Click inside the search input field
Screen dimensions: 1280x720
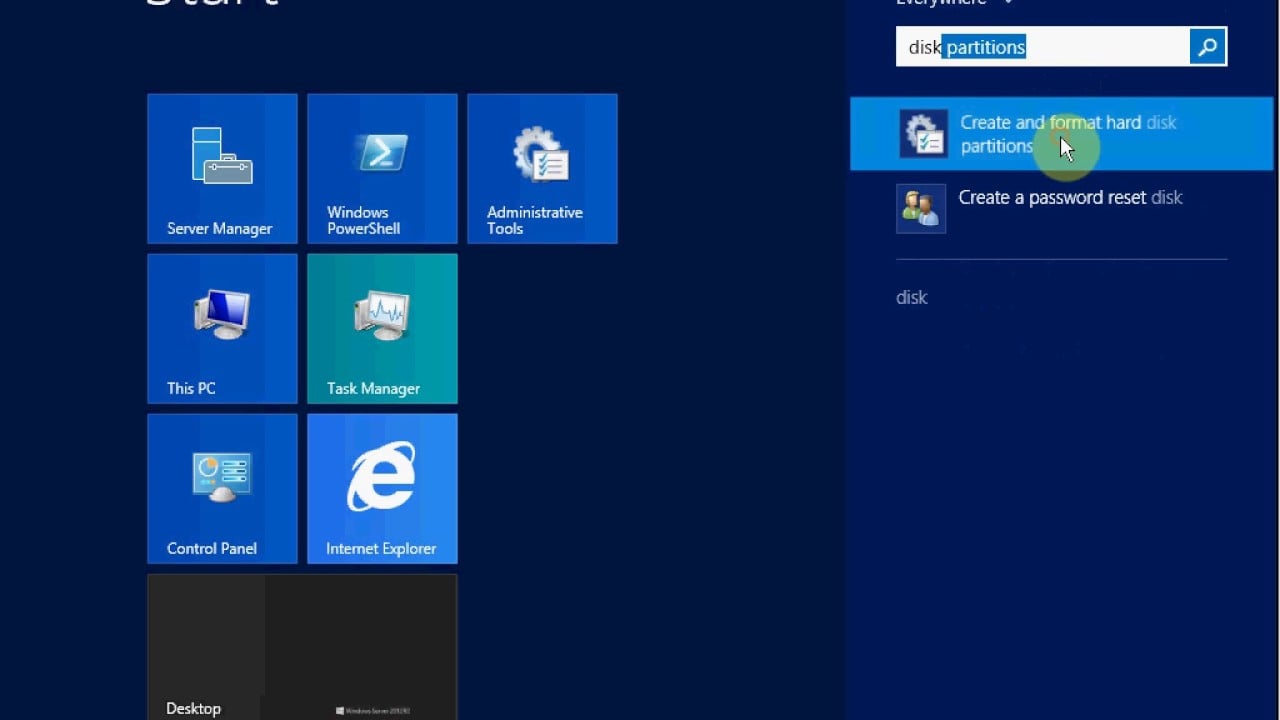click(x=1100, y=46)
